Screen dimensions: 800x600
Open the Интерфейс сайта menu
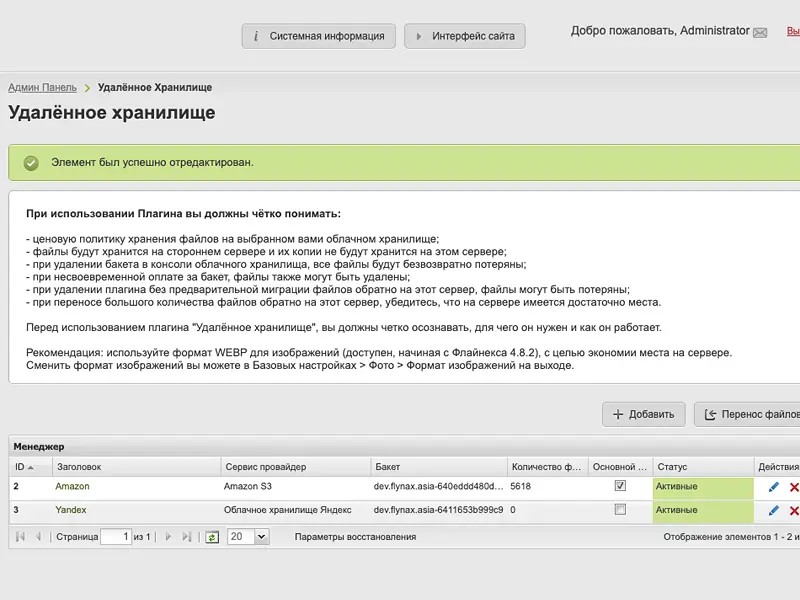coord(465,36)
